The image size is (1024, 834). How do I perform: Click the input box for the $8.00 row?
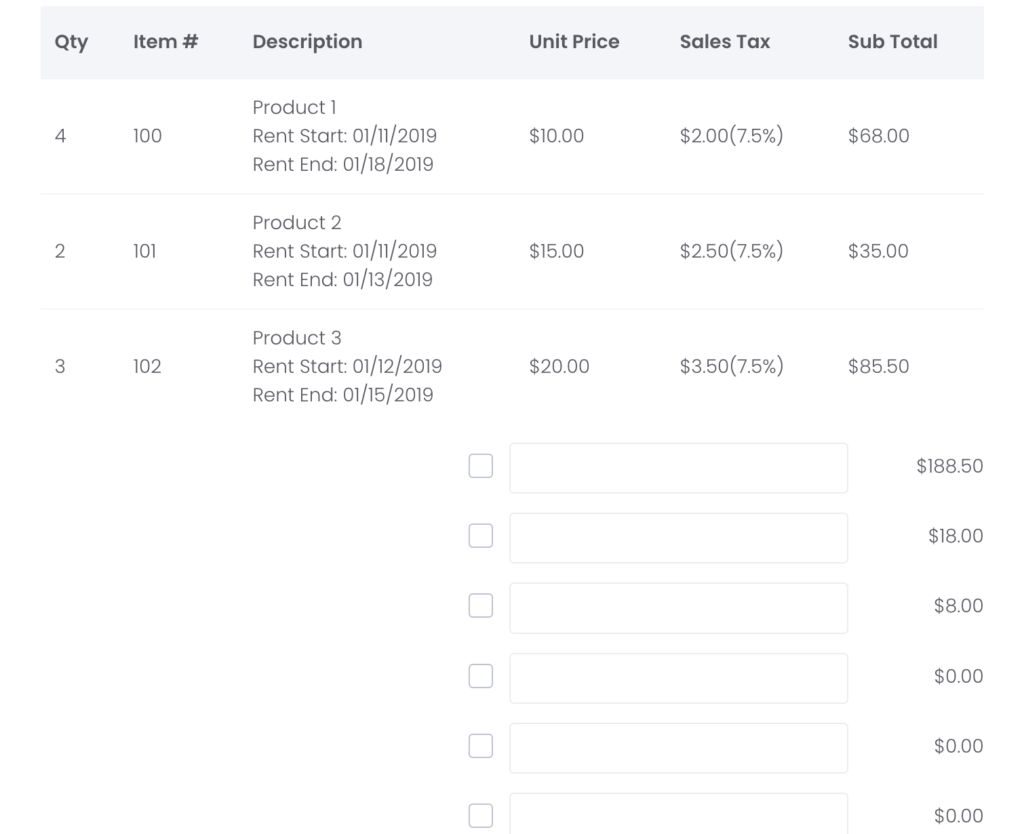pyautogui.click(x=679, y=608)
